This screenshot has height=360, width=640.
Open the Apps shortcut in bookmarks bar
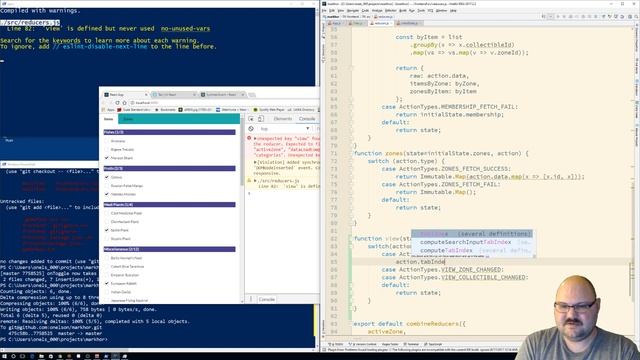click(109, 110)
